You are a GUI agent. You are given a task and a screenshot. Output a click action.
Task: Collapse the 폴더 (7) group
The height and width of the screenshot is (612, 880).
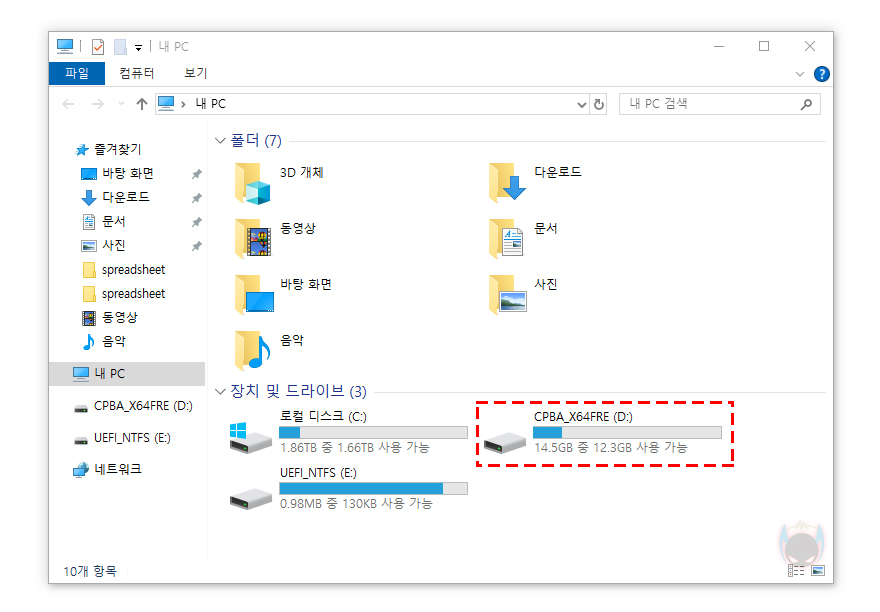pyautogui.click(x=220, y=140)
